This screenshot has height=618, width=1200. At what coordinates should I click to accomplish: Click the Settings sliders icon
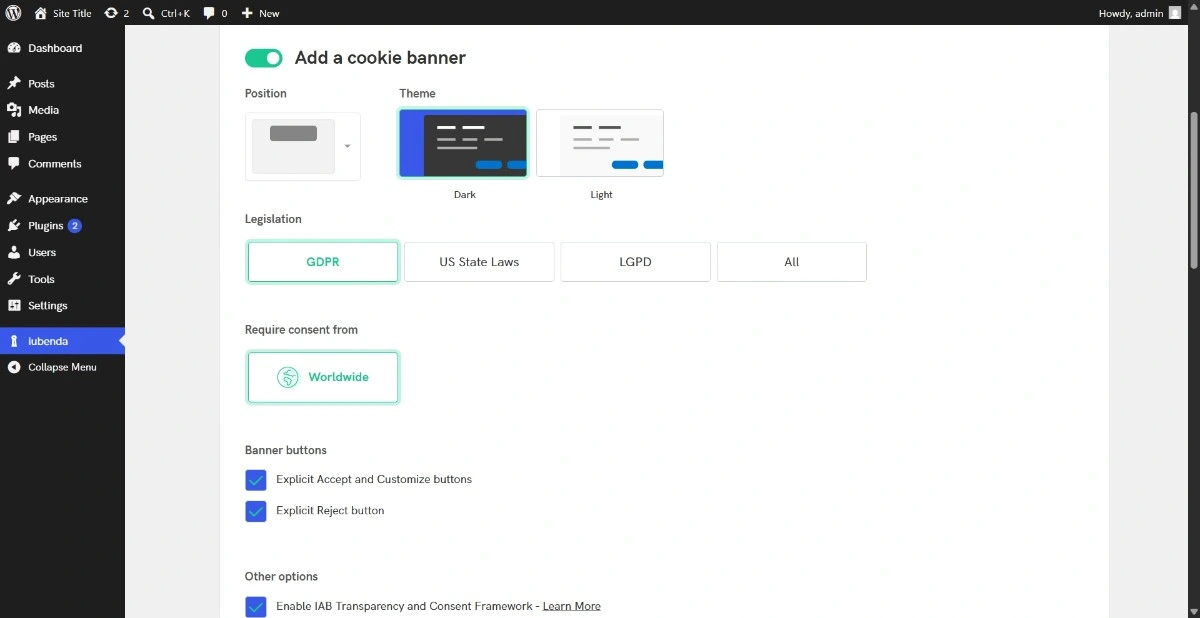(14, 305)
